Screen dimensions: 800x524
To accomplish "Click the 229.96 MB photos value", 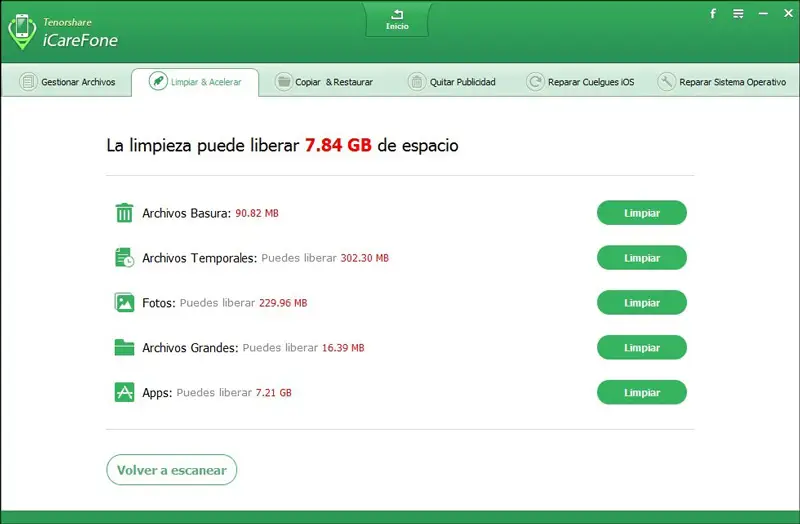I will click(x=283, y=303).
